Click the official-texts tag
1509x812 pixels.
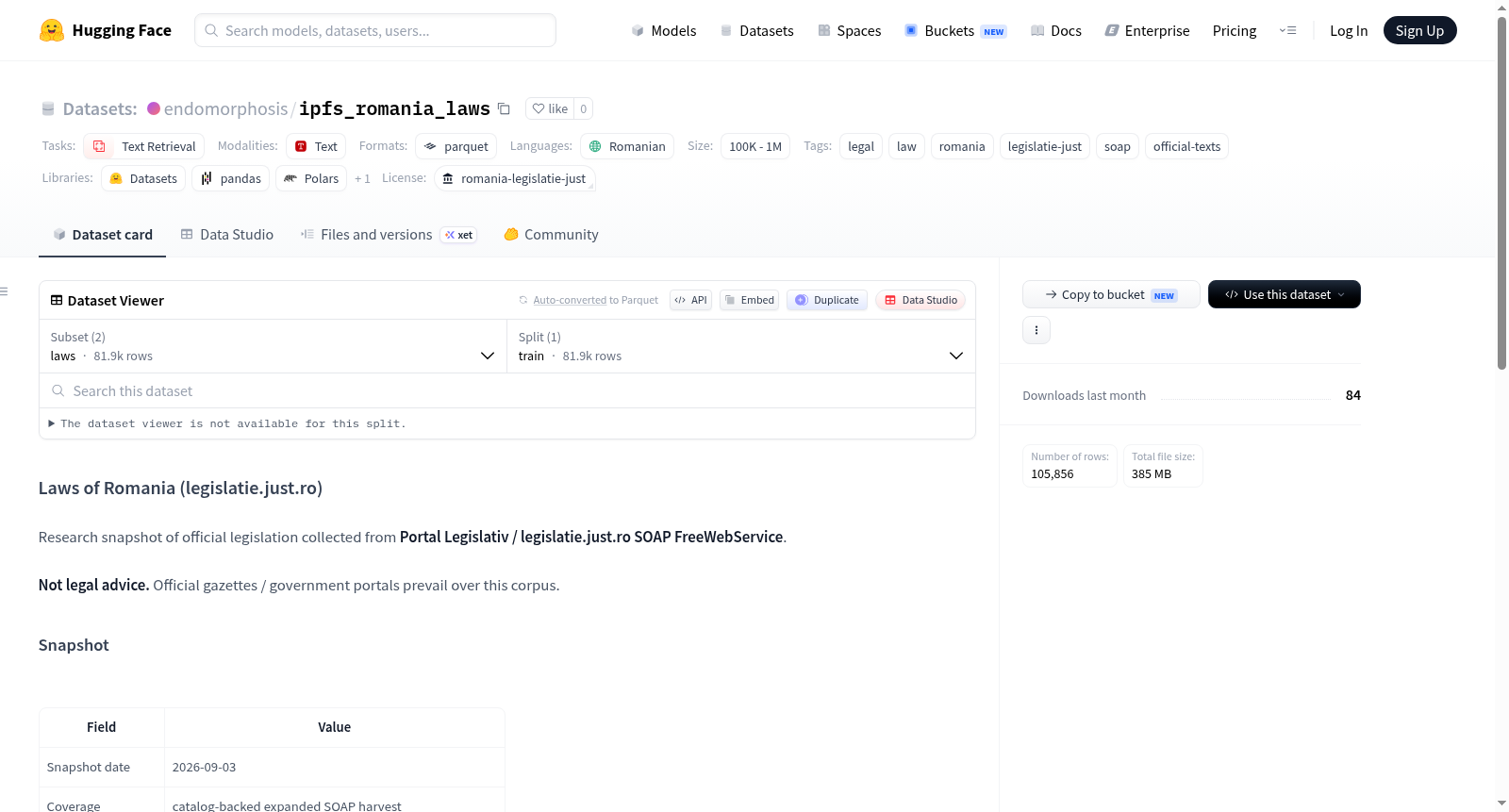1186,146
